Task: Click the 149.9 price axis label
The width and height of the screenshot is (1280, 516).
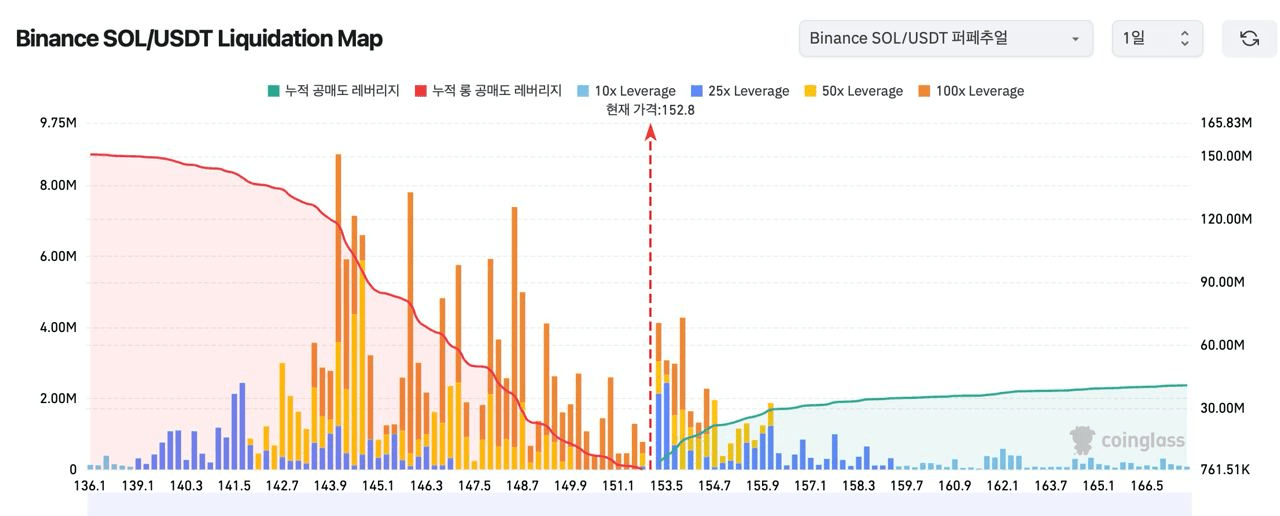Action: 570,486
